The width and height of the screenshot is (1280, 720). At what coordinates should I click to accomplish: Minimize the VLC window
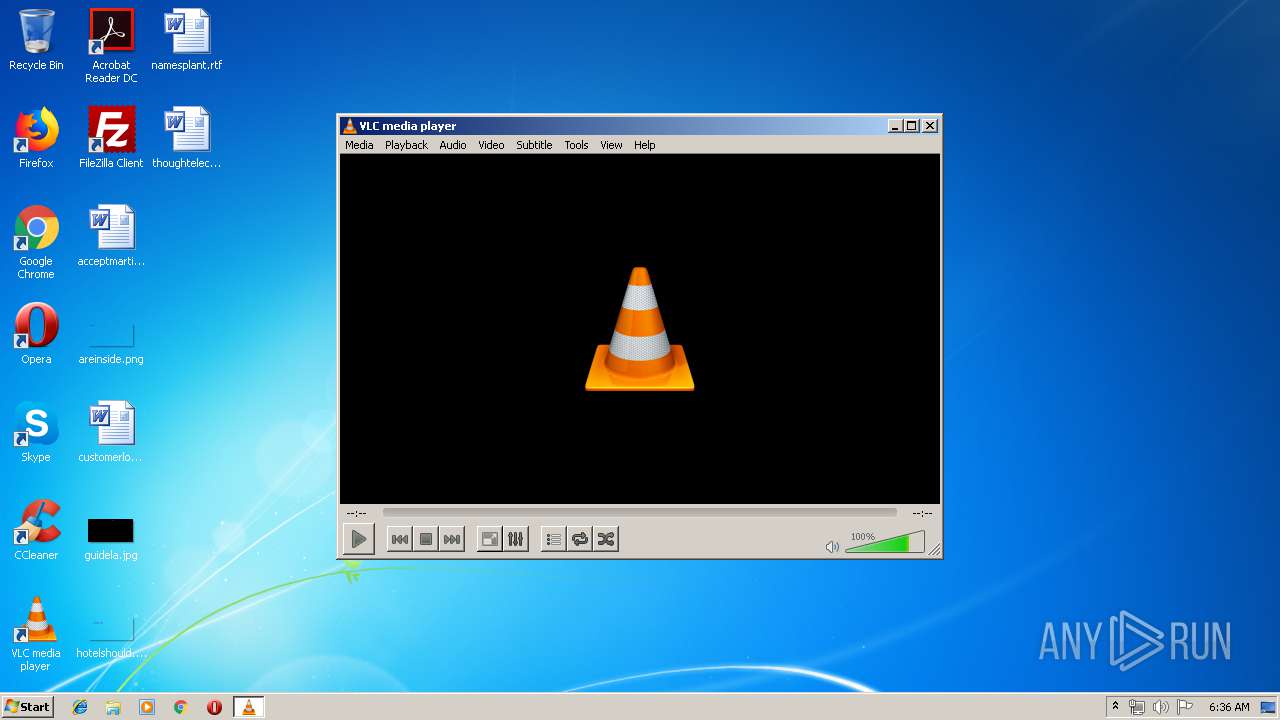895,126
